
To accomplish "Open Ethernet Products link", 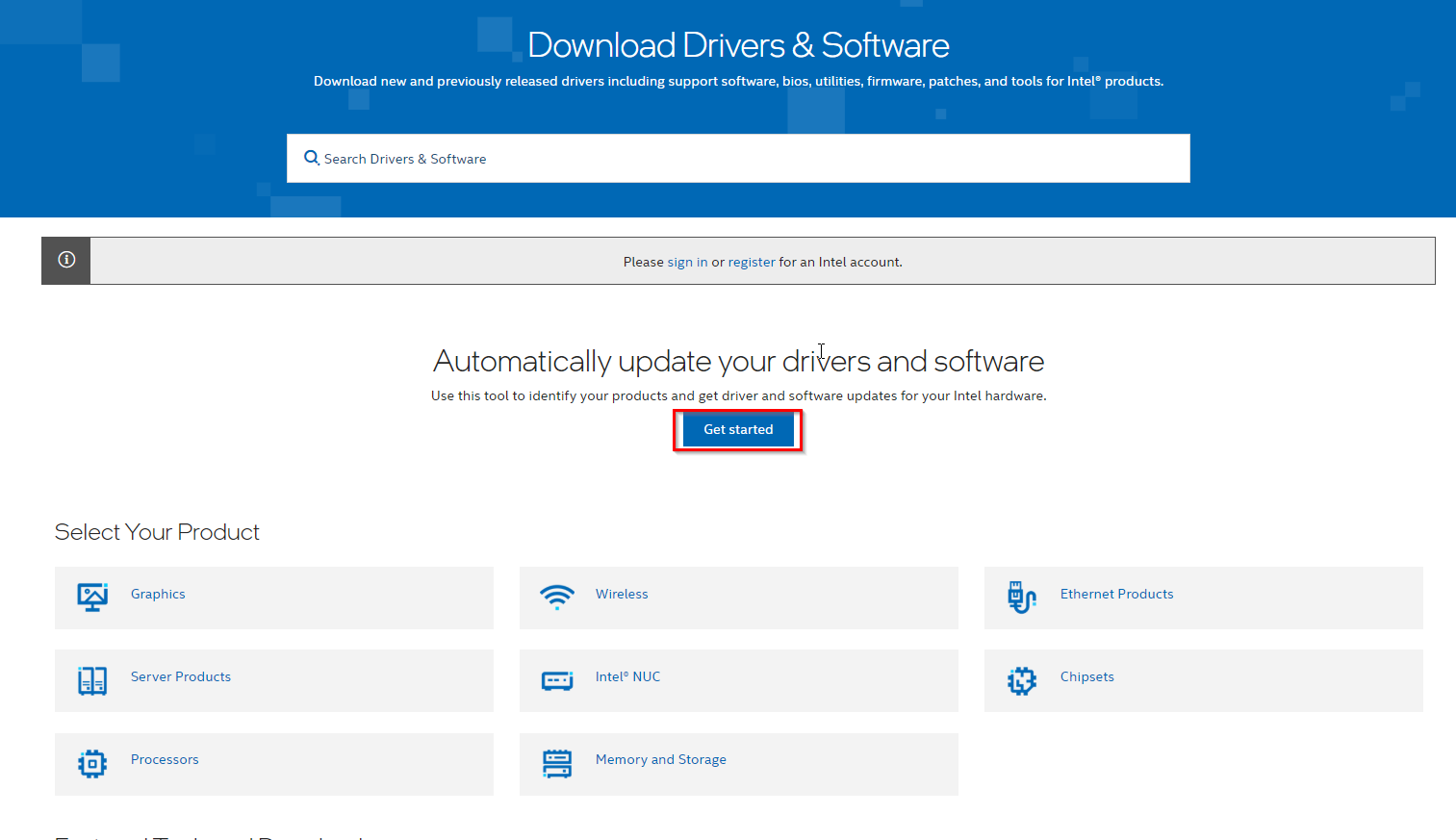I will [1116, 594].
